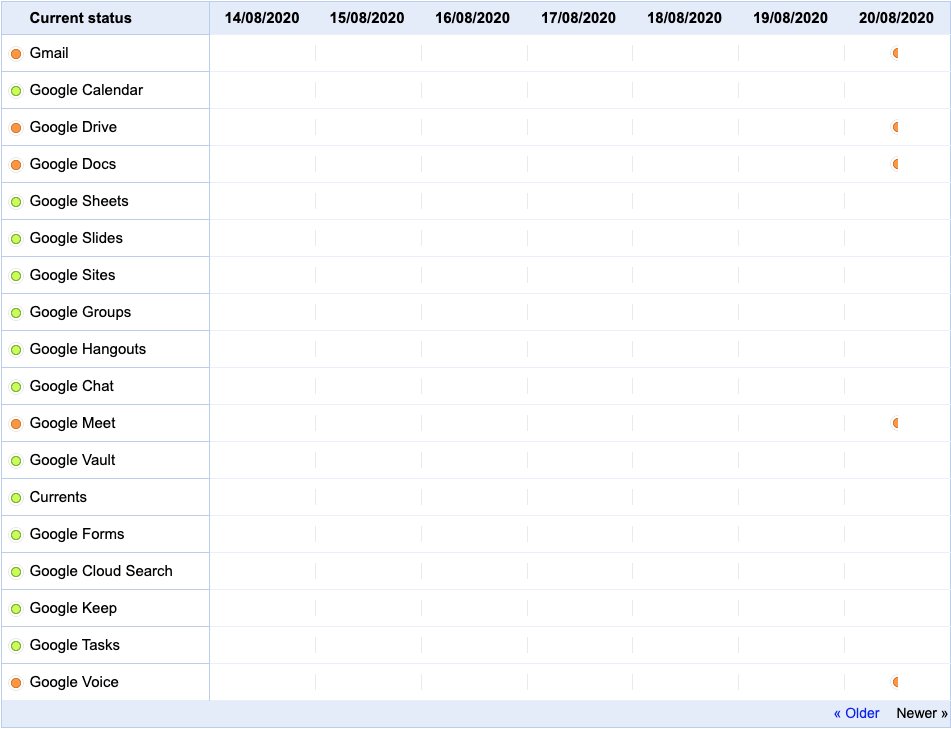Viewport: 951px width, 729px height.
Task: Select the Google Chat service name
Action: point(72,386)
